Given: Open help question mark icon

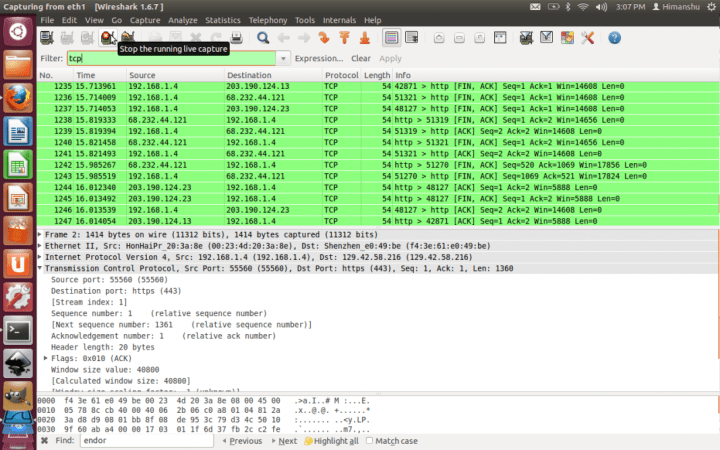Looking at the screenshot, I should [x=614, y=38].
